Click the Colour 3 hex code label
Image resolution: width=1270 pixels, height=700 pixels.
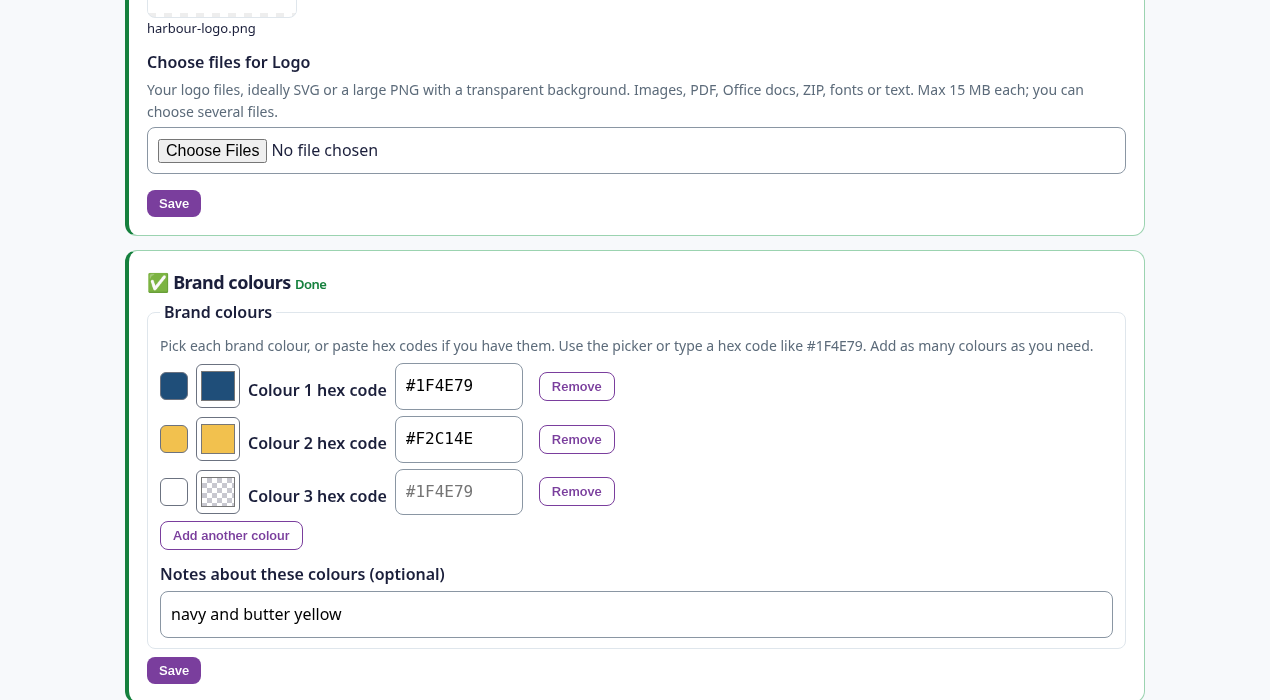317,496
